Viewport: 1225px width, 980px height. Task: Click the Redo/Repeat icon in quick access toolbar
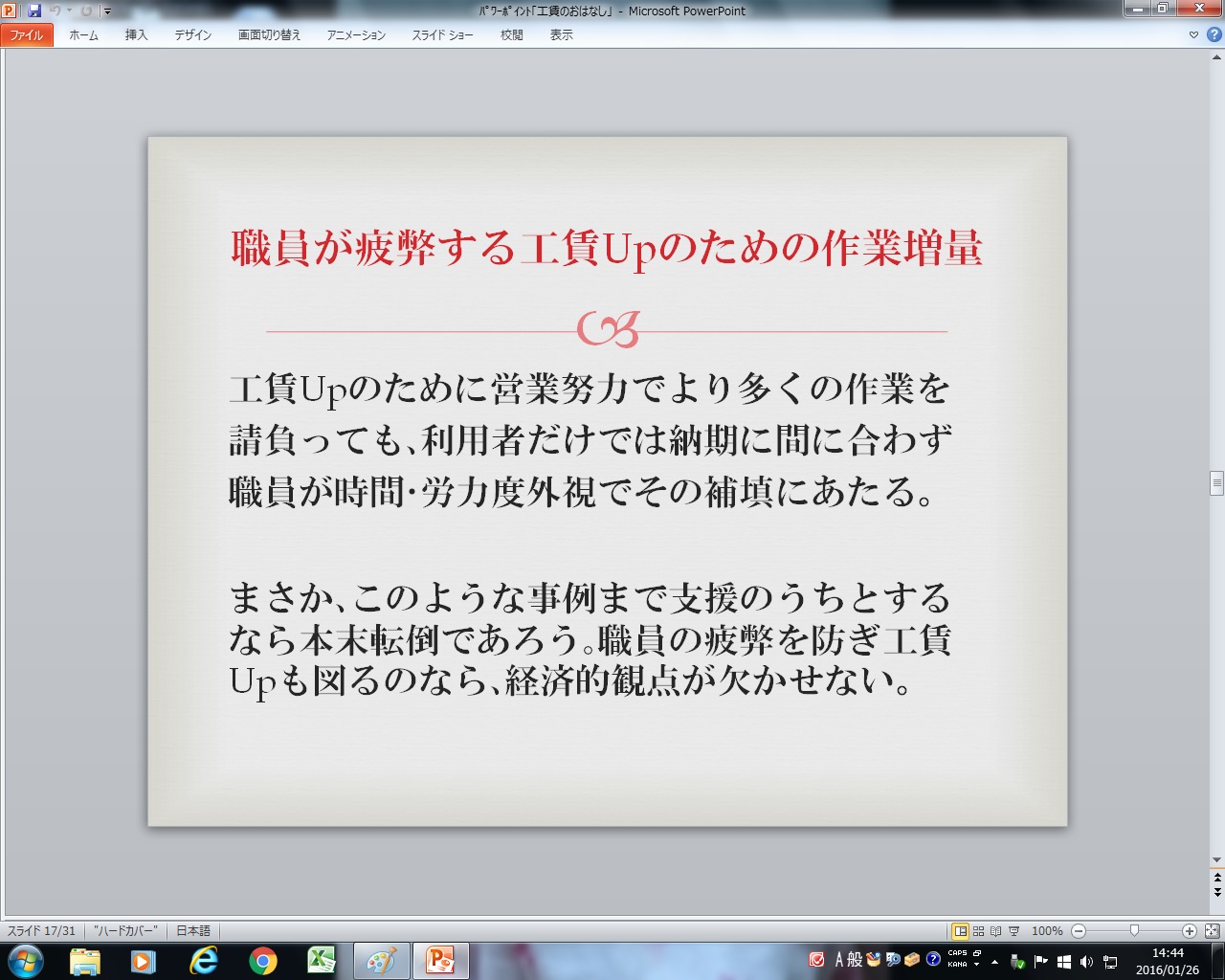pyautogui.click(x=86, y=11)
